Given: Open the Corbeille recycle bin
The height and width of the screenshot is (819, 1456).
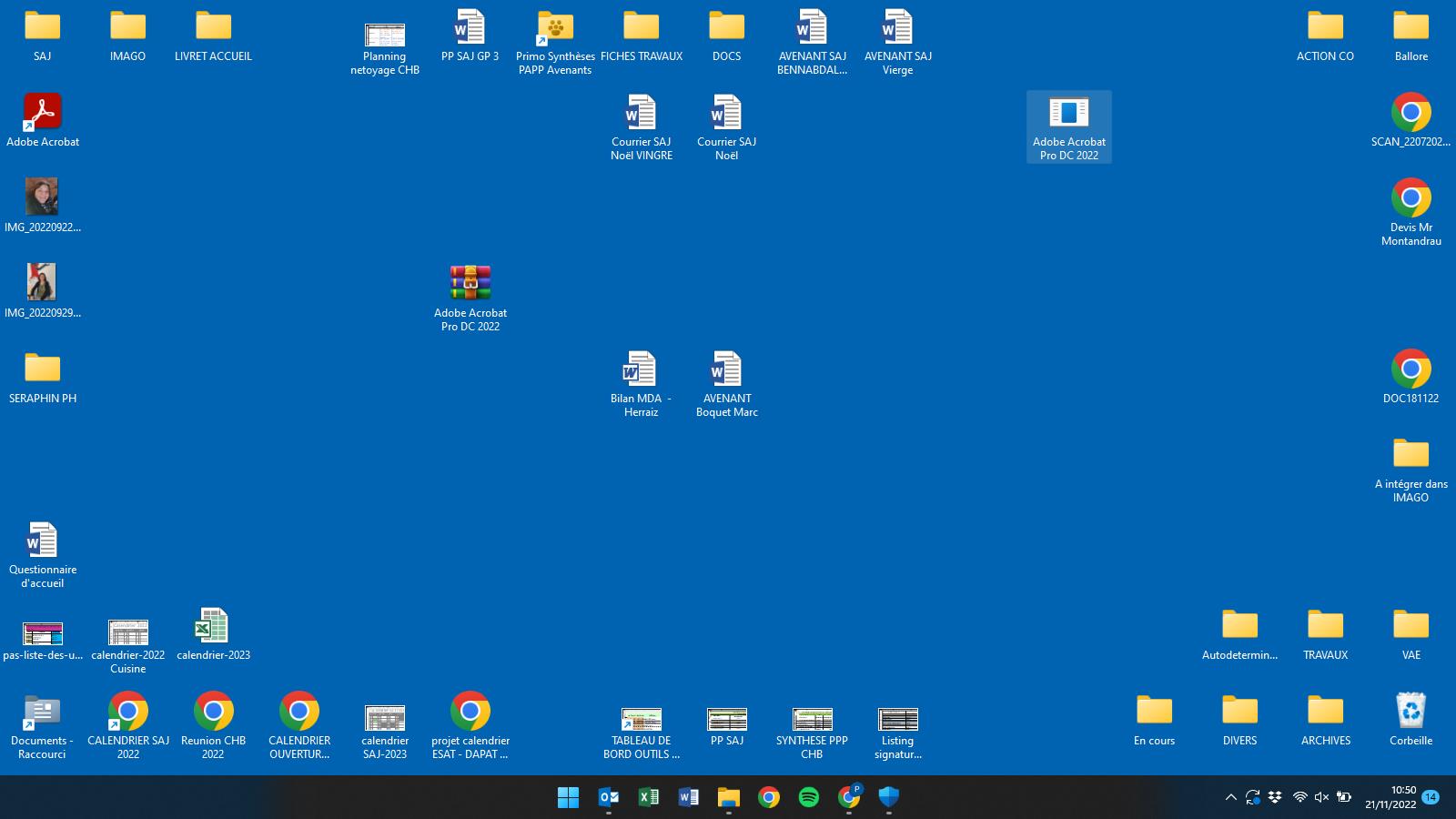Looking at the screenshot, I should (x=1410, y=712).
